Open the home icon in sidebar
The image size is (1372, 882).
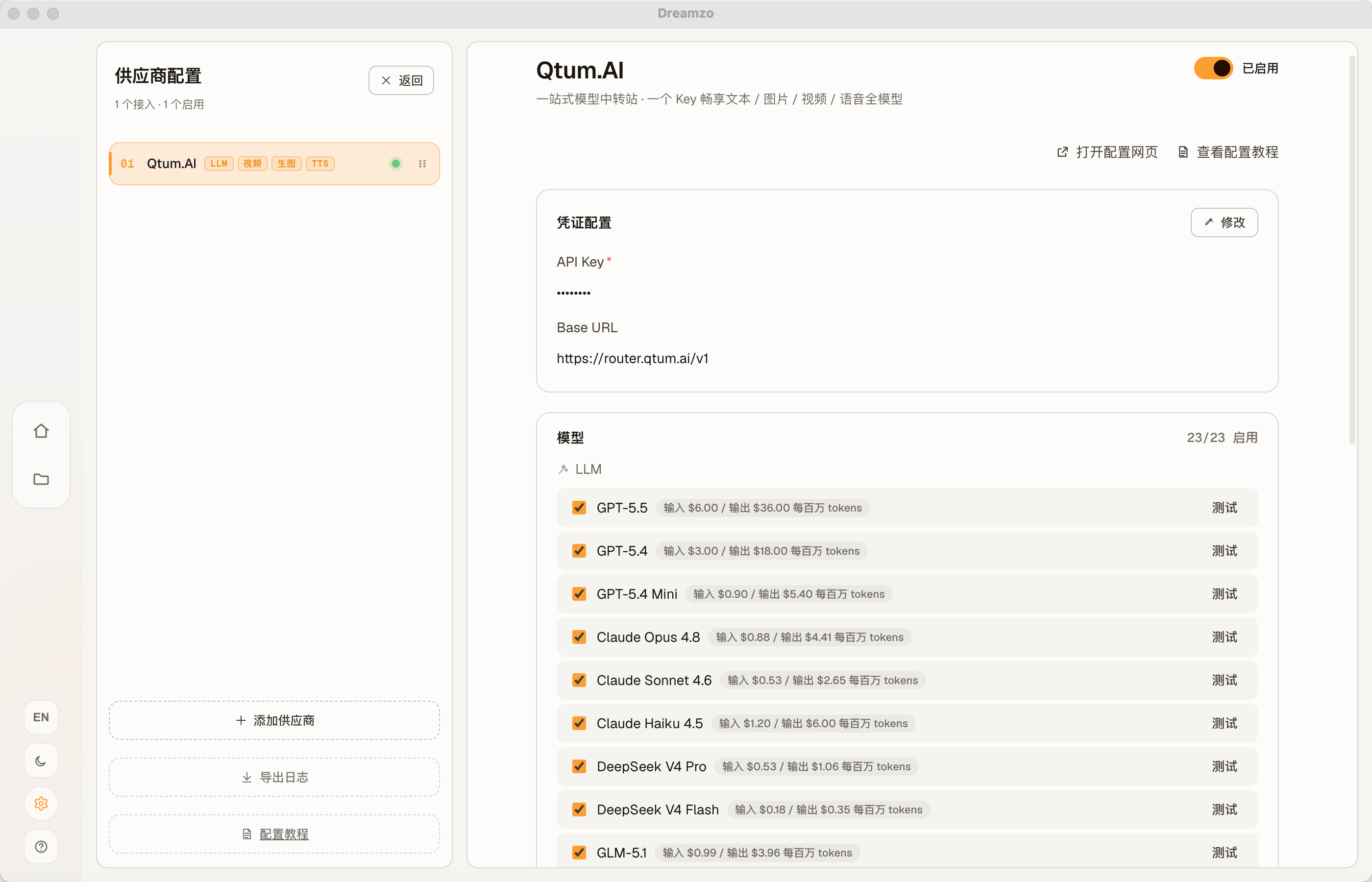click(x=41, y=431)
